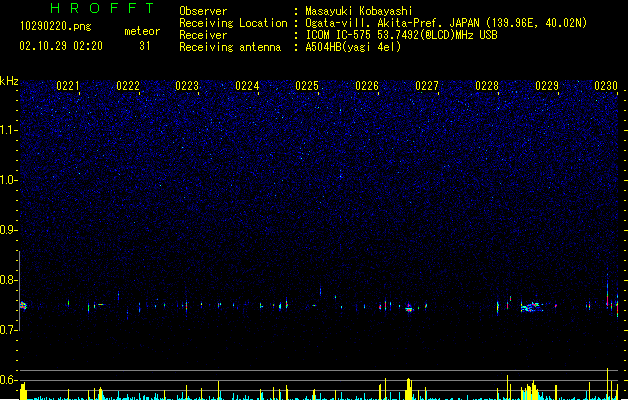The image size is (629, 400).
Task: Click the bright echo just before 0227
Action: [409, 308]
